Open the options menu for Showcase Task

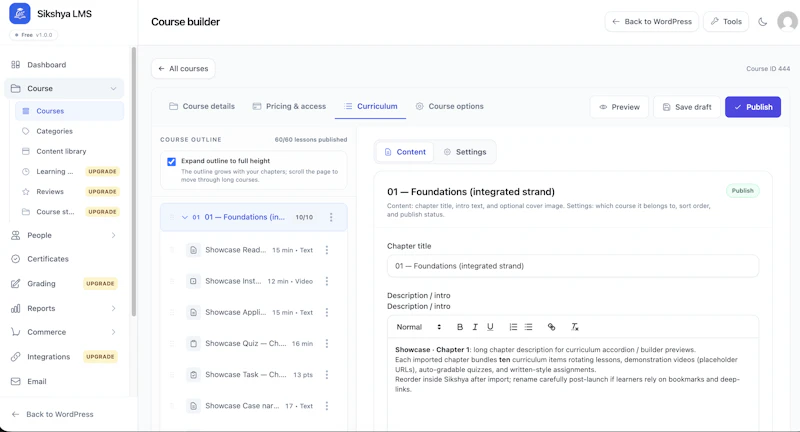click(x=327, y=375)
